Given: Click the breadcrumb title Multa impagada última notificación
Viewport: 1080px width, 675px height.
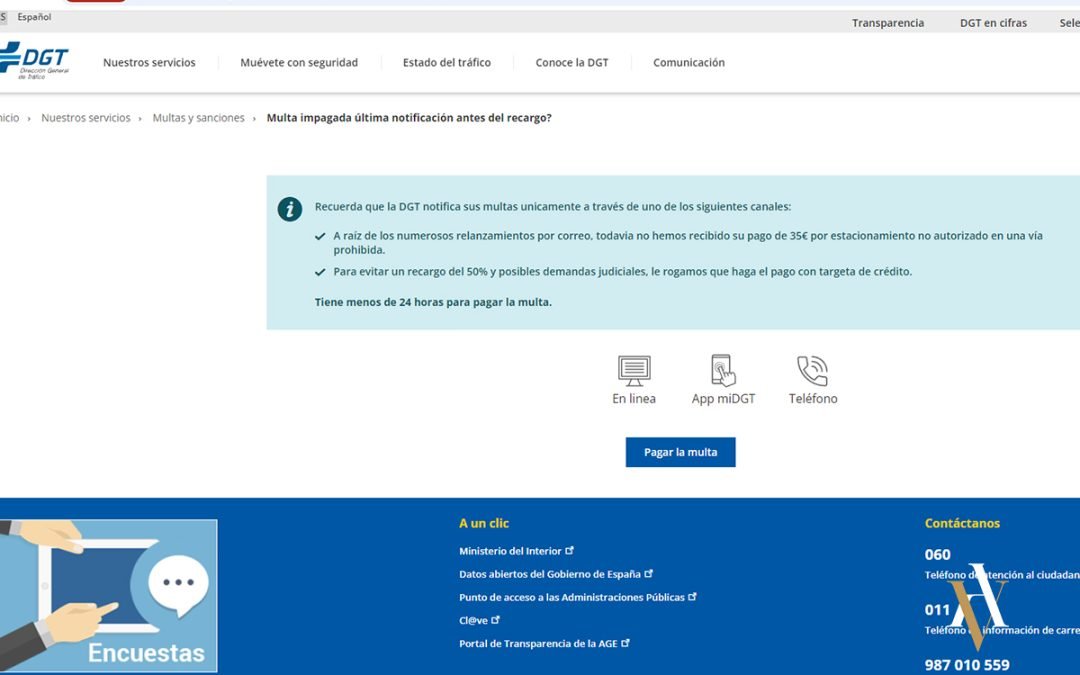Looking at the screenshot, I should coord(409,118).
